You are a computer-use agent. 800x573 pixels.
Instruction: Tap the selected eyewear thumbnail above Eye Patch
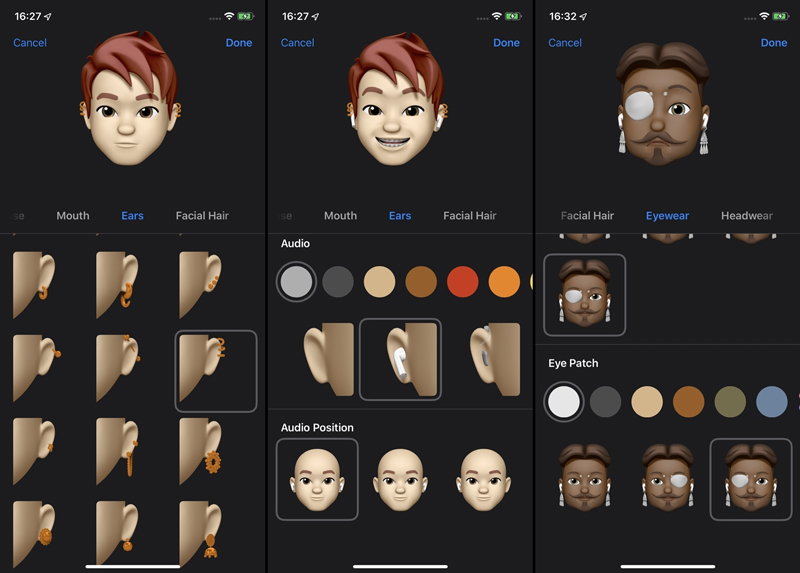585,294
